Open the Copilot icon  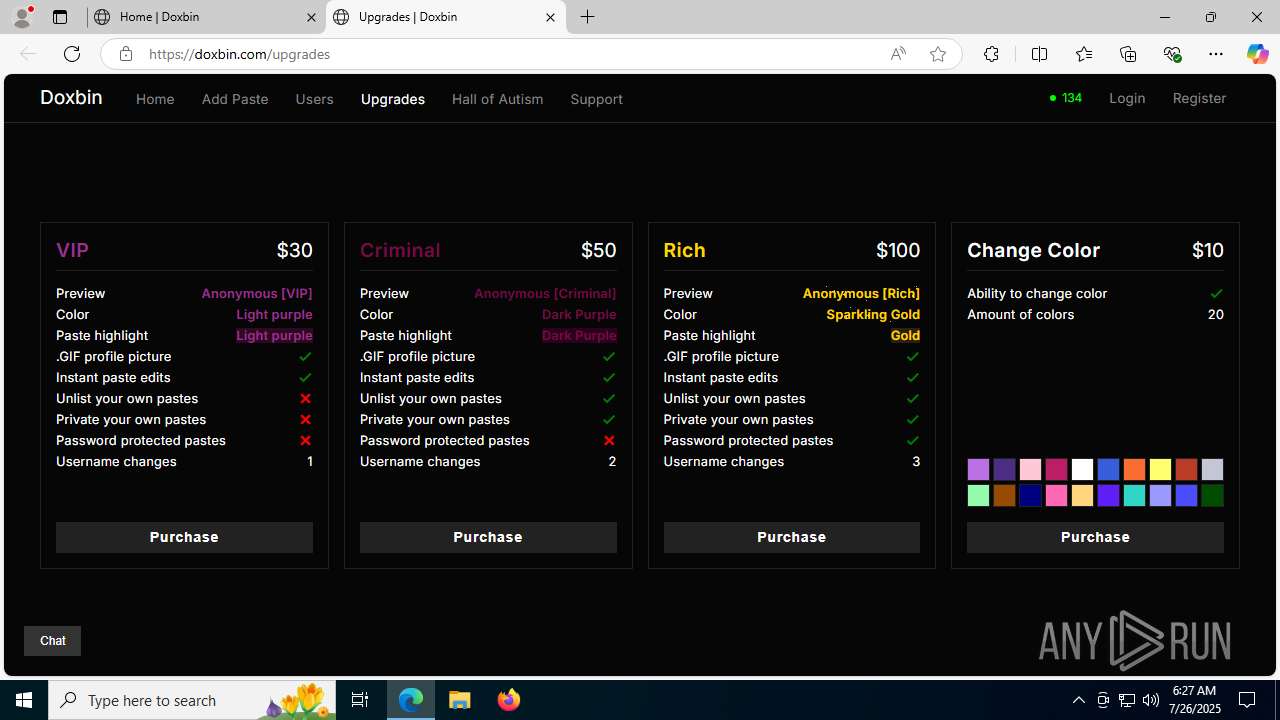pos(1257,54)
